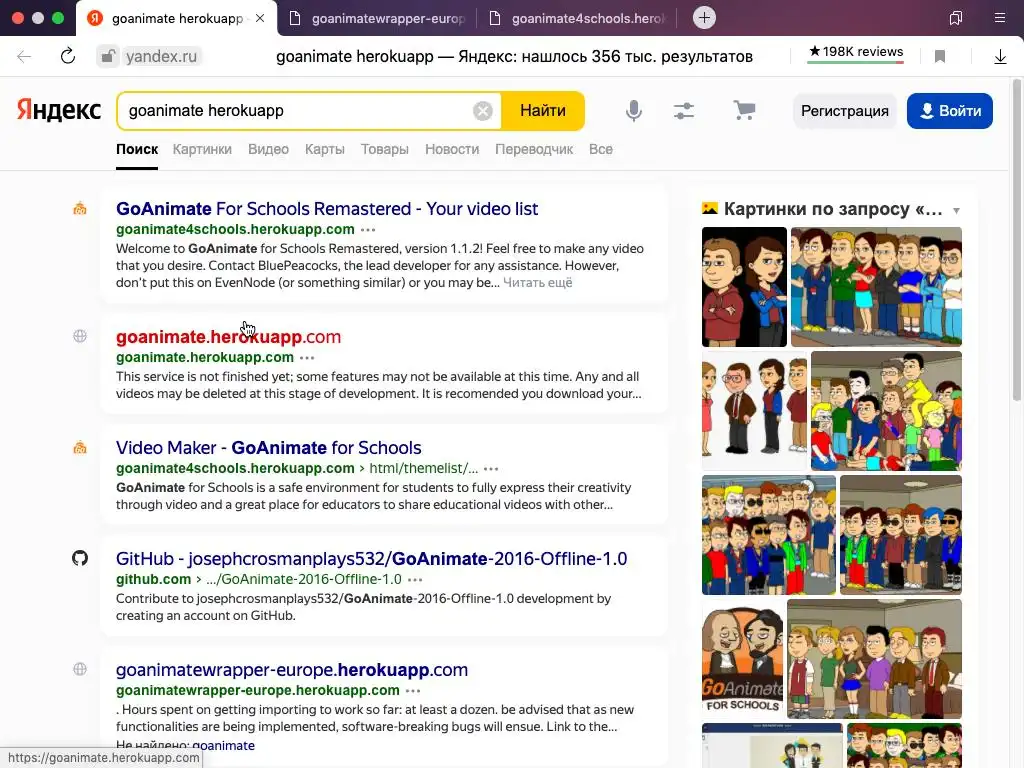Clear the search query with the X icon
Viewport: 1024px width, 768px height.
pyautogui.click(x=483, y=111)
